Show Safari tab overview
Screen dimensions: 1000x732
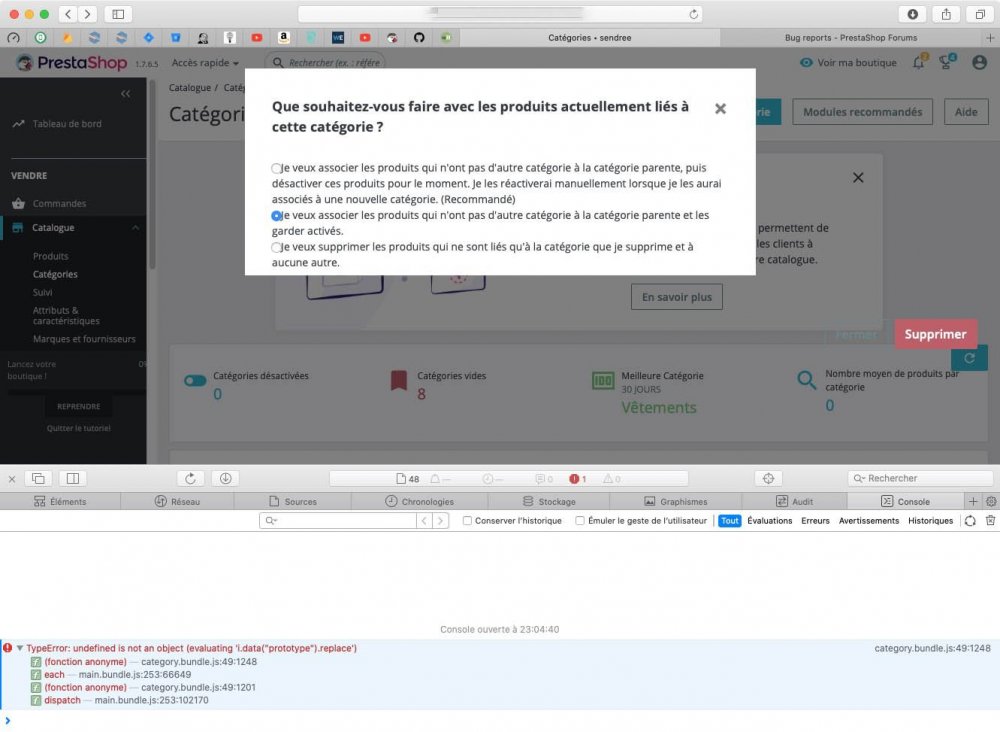click(980, 14)
